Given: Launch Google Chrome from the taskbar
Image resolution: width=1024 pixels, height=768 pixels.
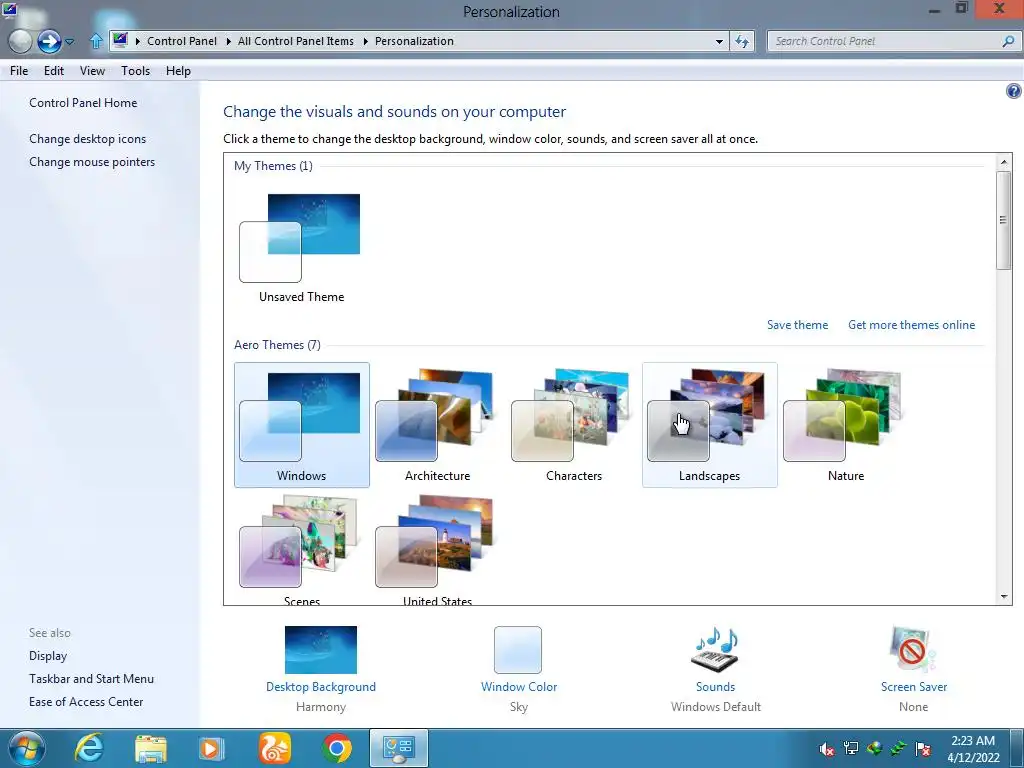Looking at the screenshot, I should [336, 748].
